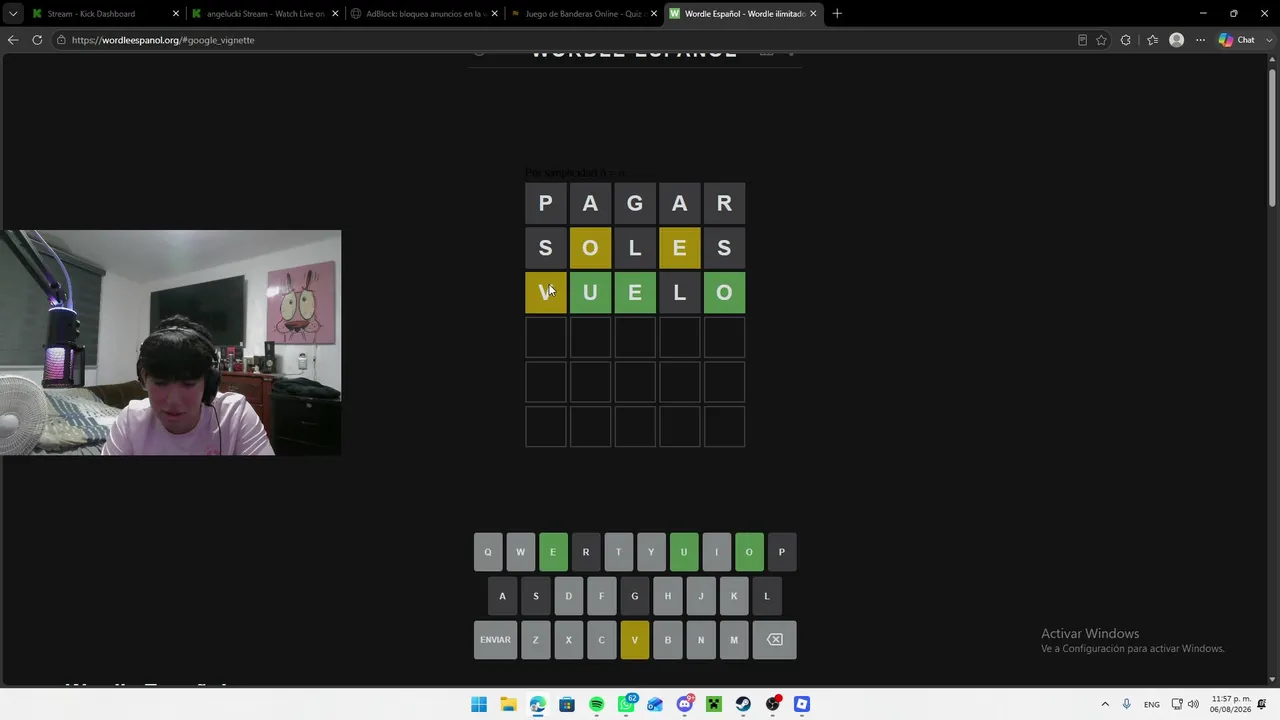Close the Wordle Español tab
This screenshot has width=1280, height=720.
(x=813, y=14)
